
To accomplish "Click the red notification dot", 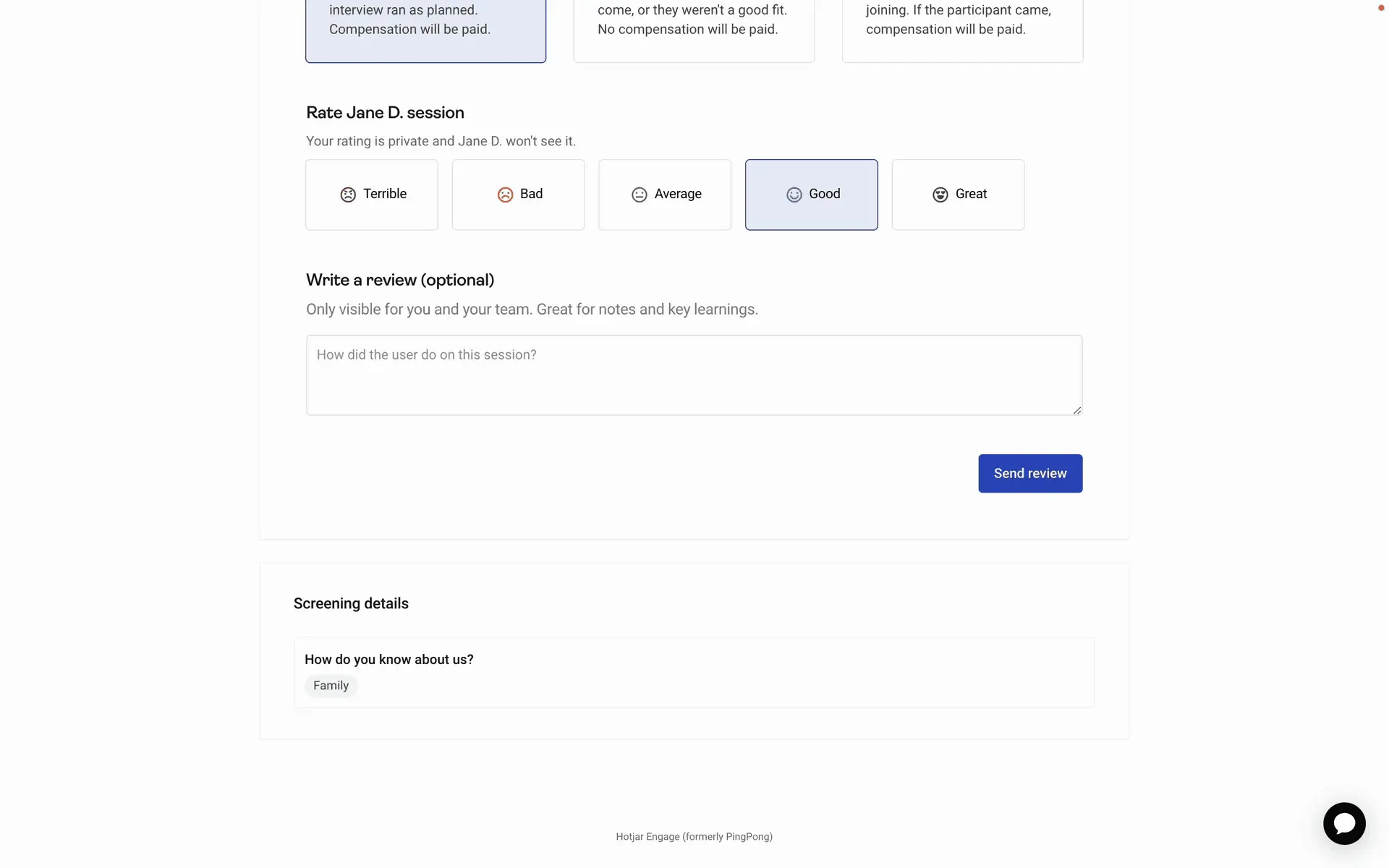I will 1381,8.
